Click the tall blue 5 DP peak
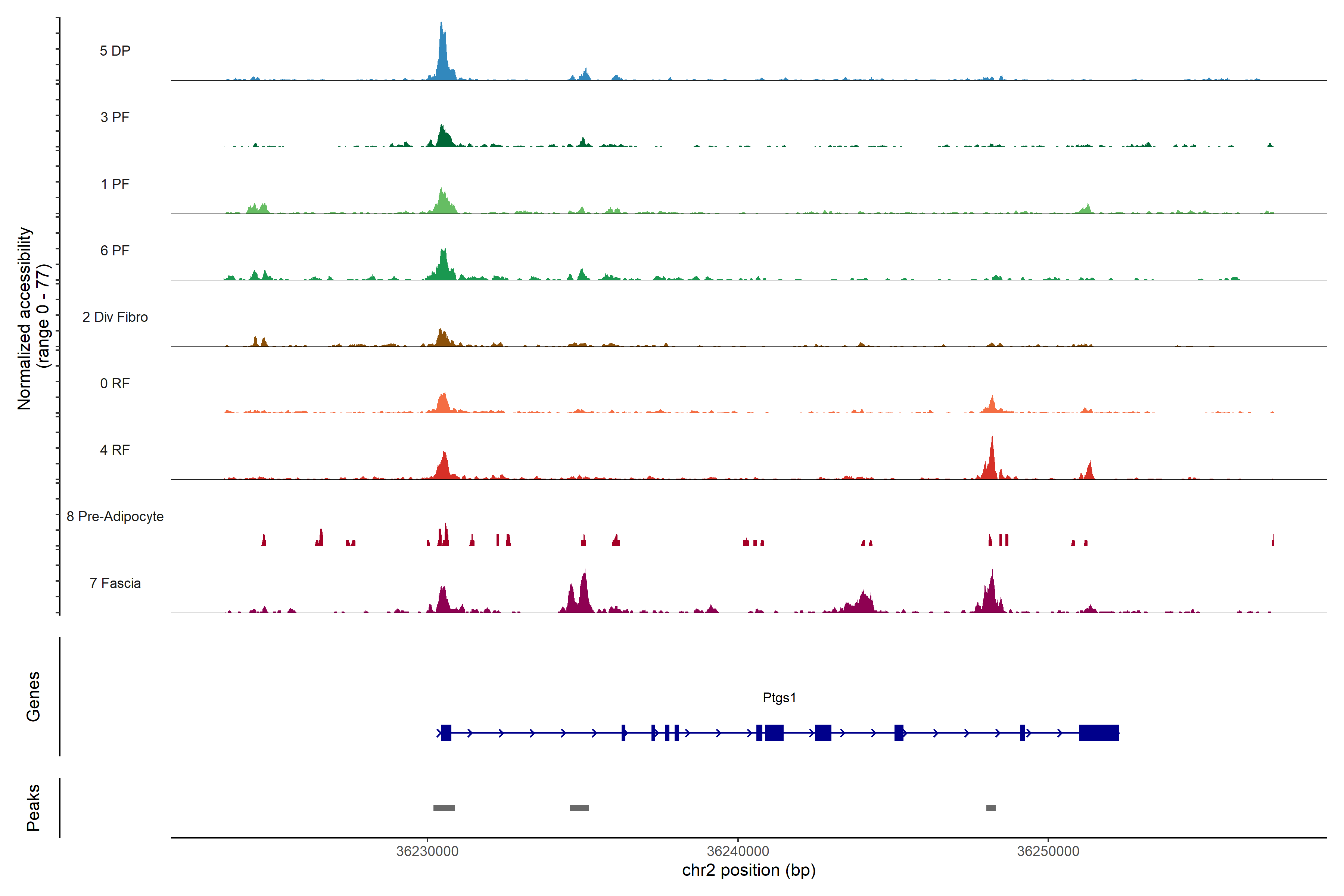The width and height of the screenshot is (1344, 896). click(x=442, y=57)
